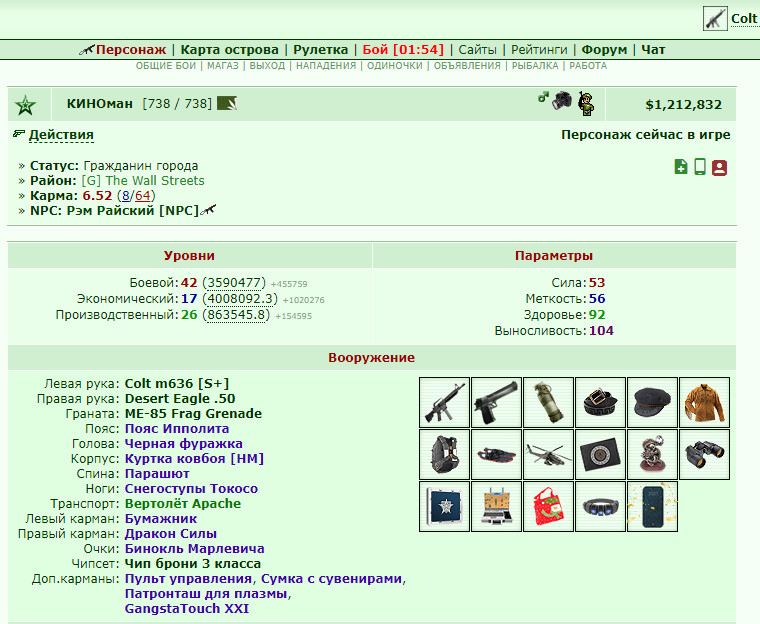The height and width of the screenshot is (624, 760).
Task: Click the dark green flag after 738 / 738
Action: point(227,103)
